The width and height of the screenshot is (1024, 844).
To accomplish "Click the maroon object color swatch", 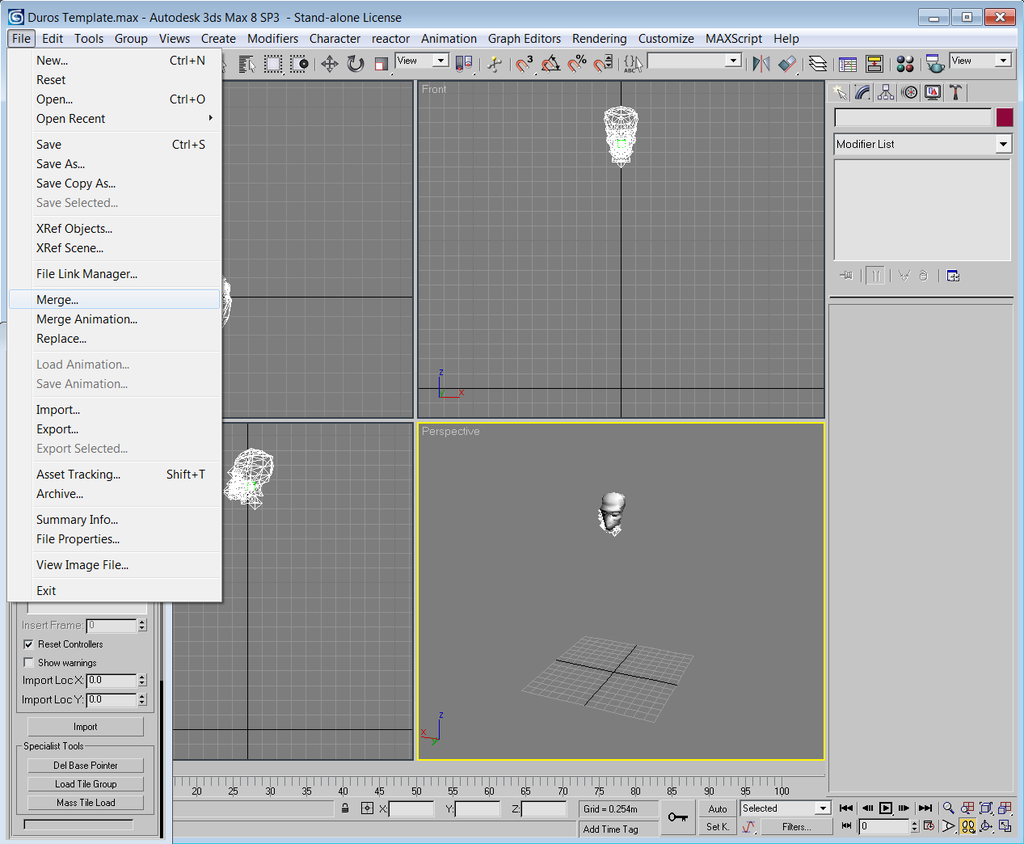I will (1004, 118).
